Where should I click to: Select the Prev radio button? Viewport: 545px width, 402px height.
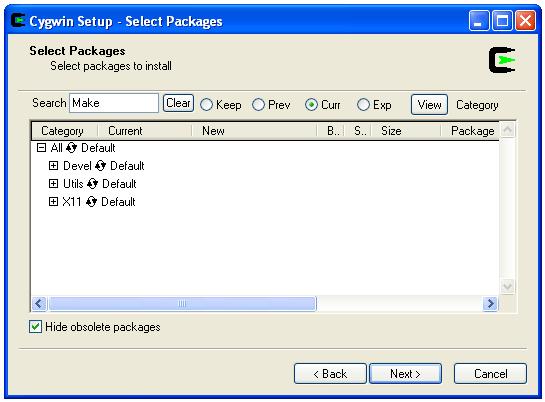pos(258,105)
